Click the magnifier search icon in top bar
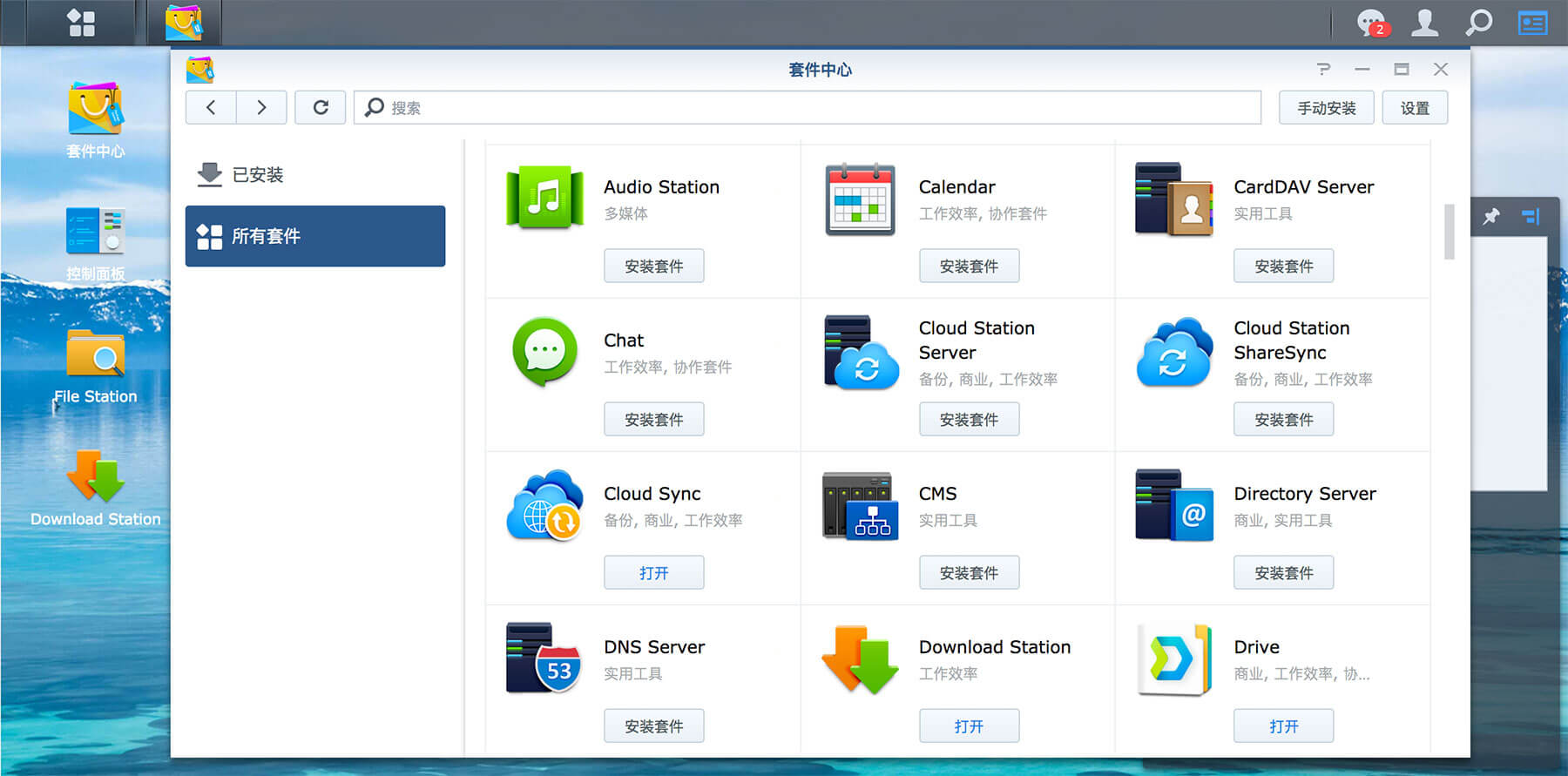Screen dimensions: 1568x776 pos(1478,23)
